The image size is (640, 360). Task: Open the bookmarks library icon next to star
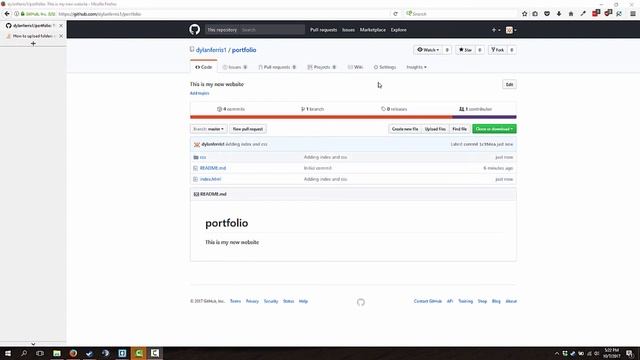(535, 14)
